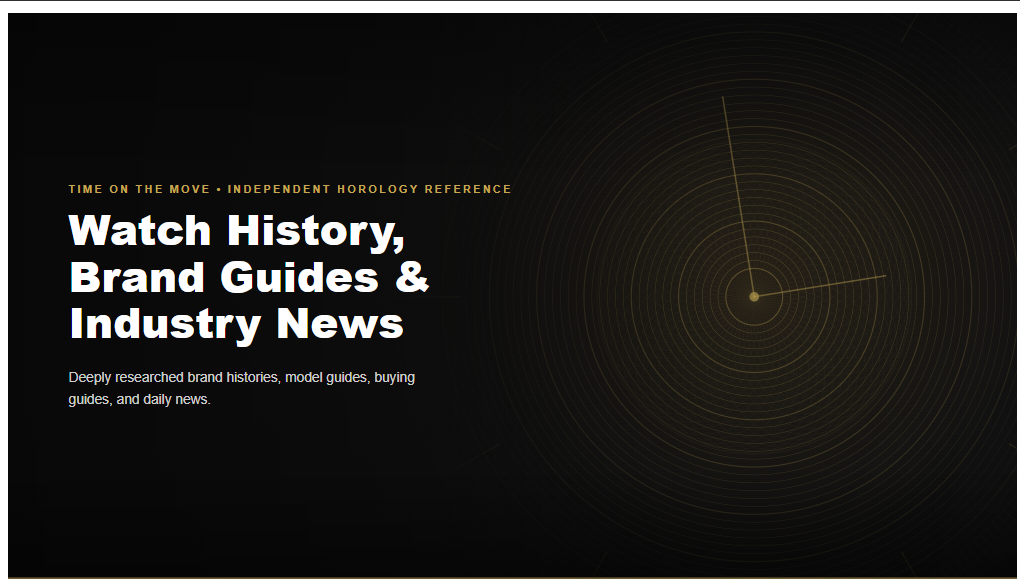Click the ampersand in the headline

pyautogui.click(x=412, y=276)
